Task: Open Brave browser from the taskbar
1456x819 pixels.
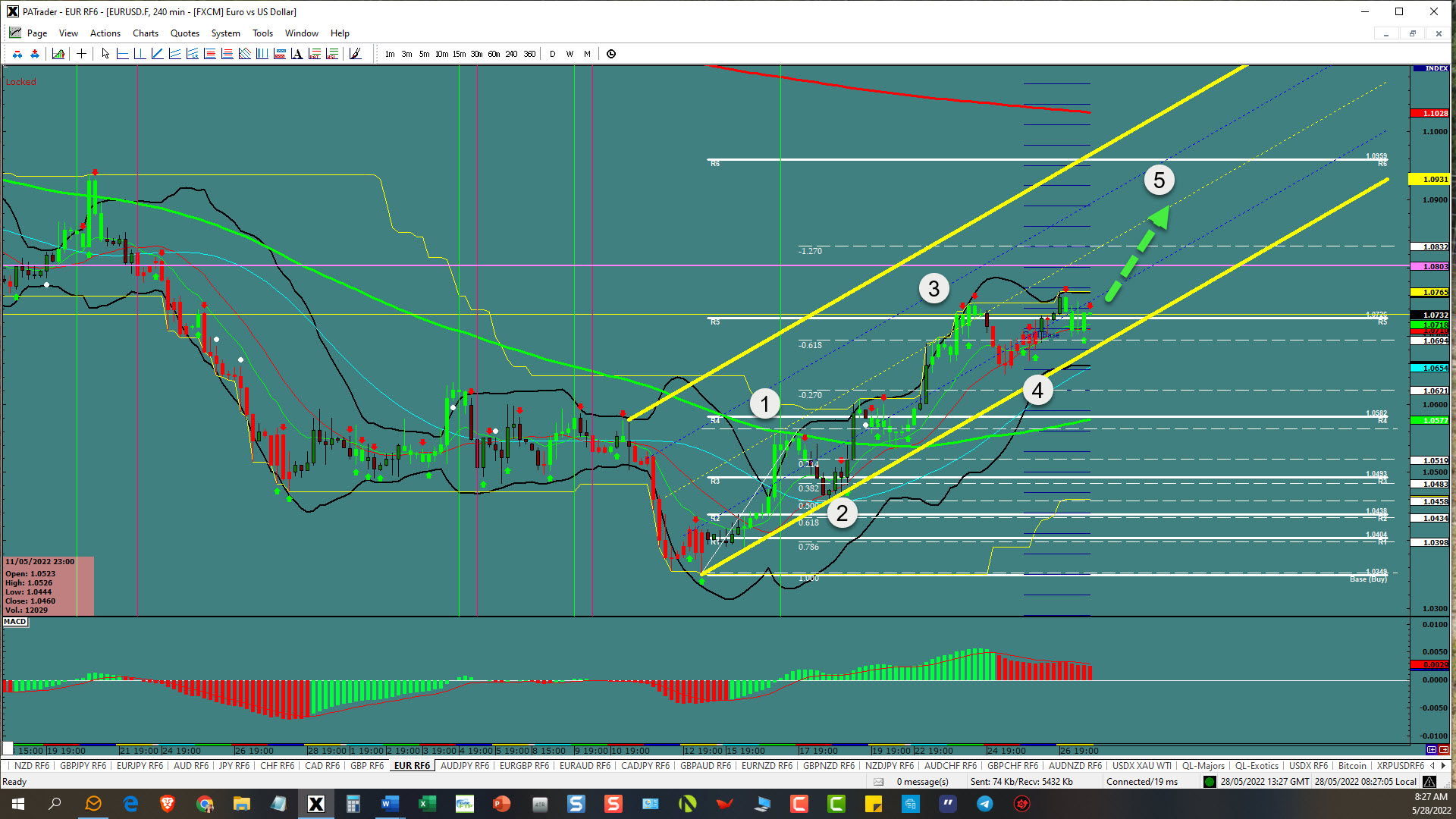Action: click(168, 804)
